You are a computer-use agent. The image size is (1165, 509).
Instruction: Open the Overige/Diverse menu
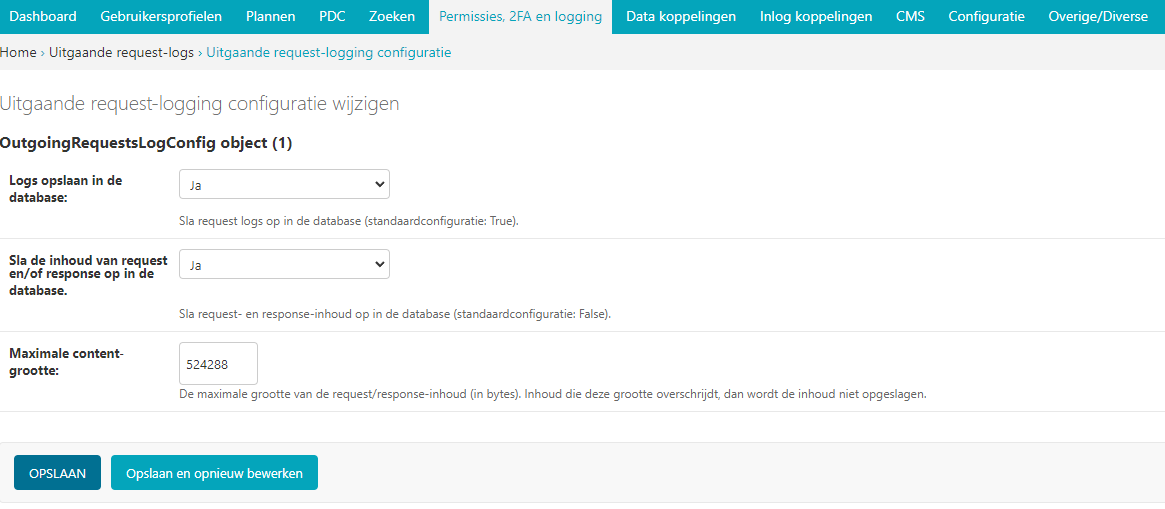click(x=1100, y=16)
